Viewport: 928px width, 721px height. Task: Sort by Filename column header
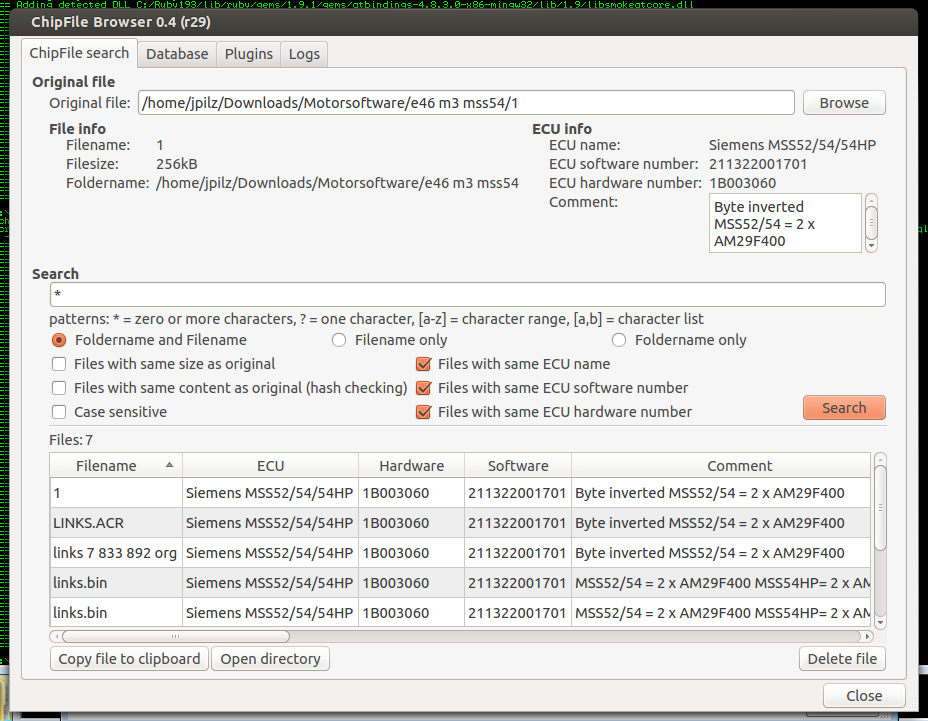click(x=116, y=466)
